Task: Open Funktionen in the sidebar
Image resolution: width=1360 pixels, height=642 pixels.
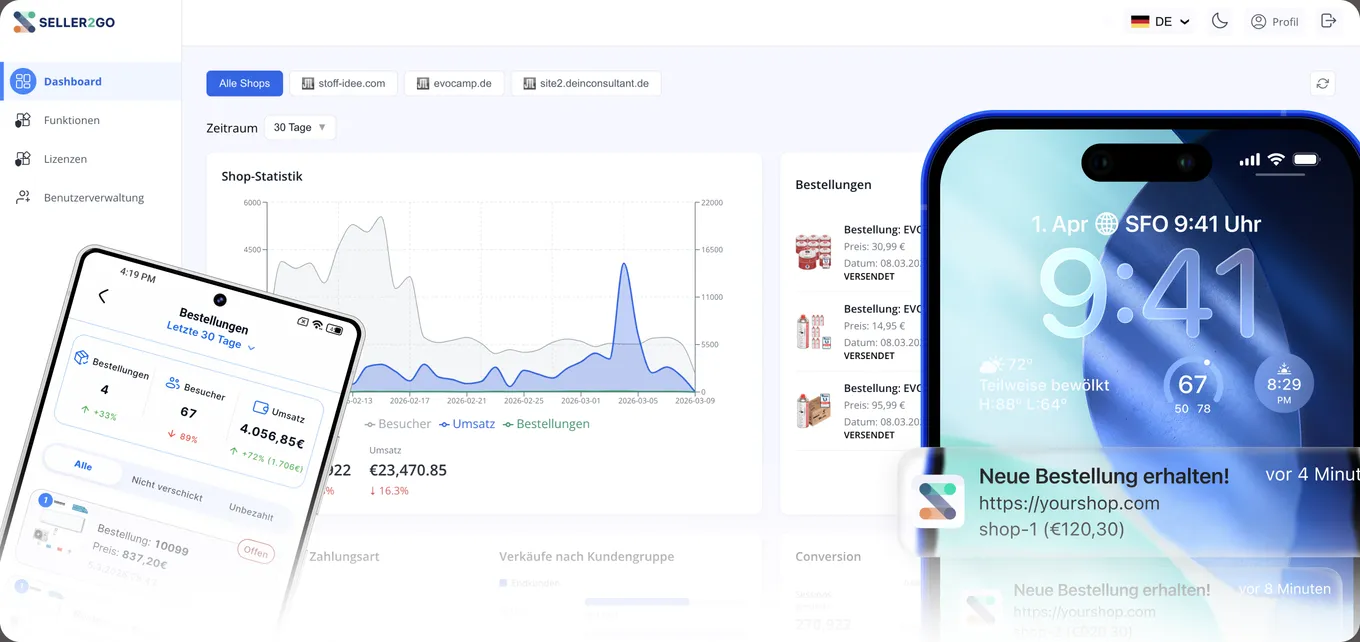Action: tap(90, 120)
